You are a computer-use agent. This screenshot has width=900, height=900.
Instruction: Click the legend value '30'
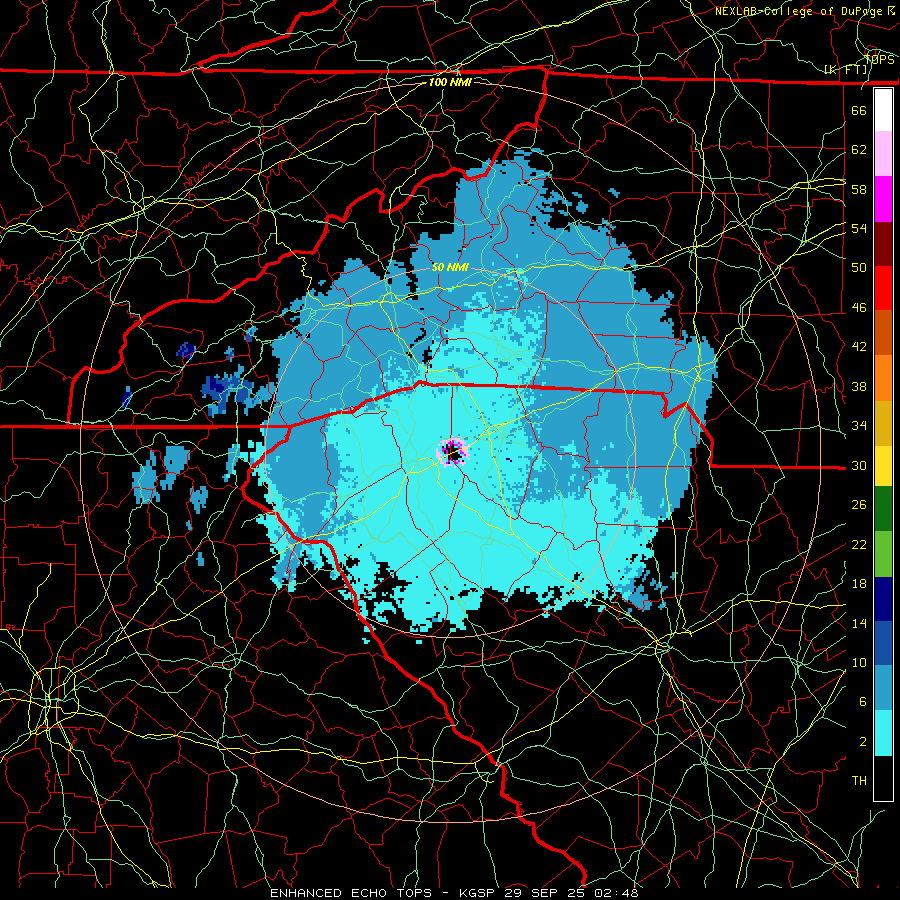(859, 465)
